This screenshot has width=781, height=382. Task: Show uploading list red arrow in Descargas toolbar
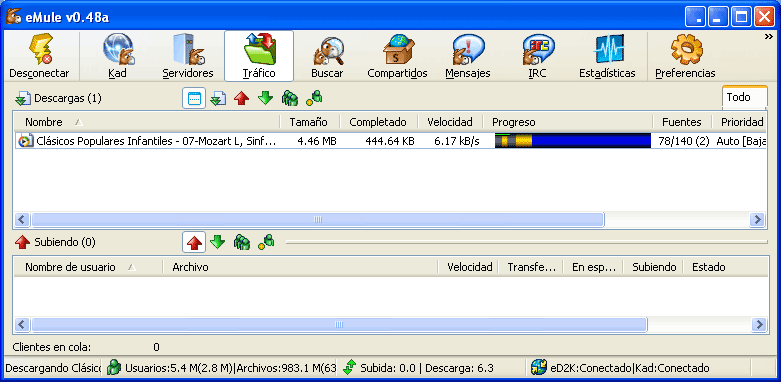coord(242,99)
